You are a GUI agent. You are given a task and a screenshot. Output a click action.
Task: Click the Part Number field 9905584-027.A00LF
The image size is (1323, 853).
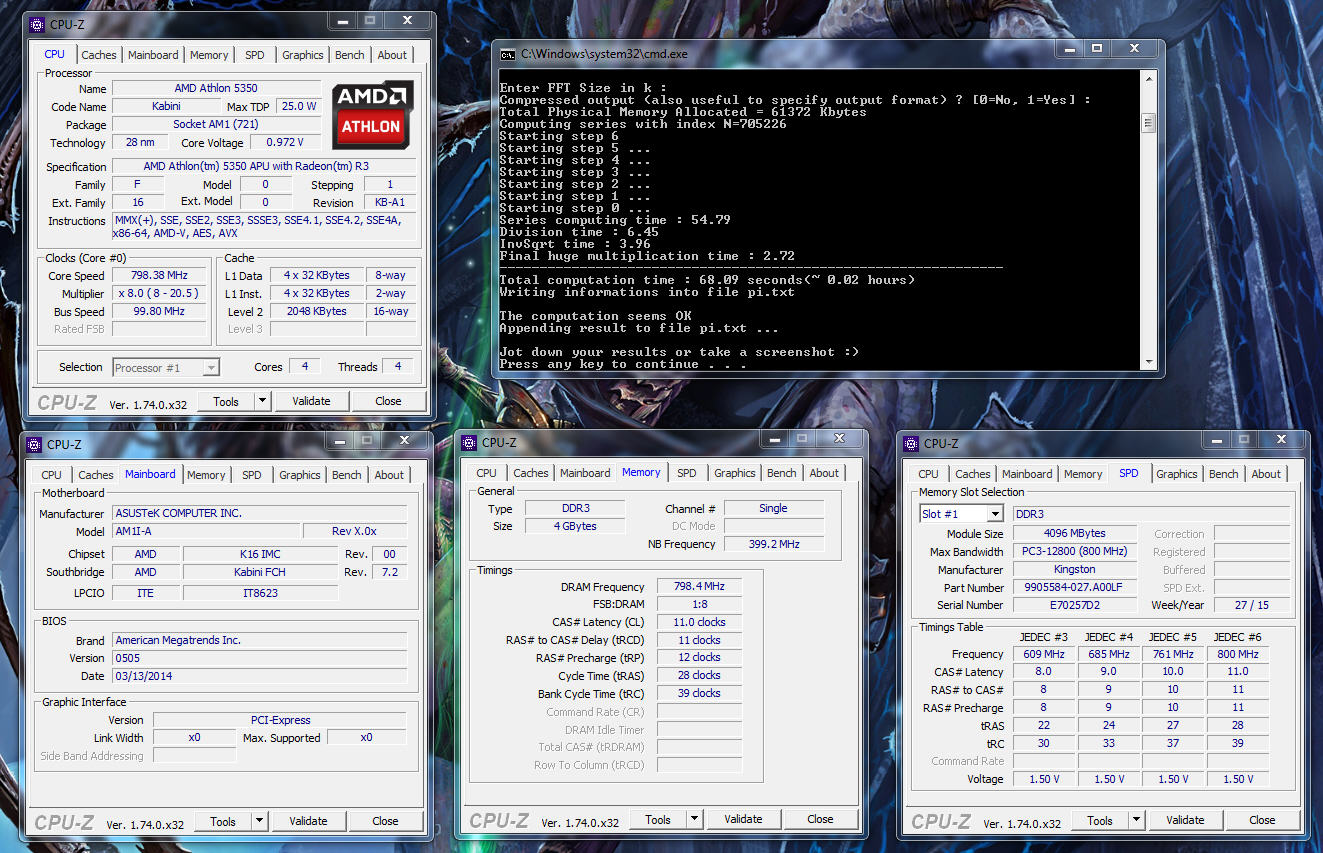click(1075, 588)
